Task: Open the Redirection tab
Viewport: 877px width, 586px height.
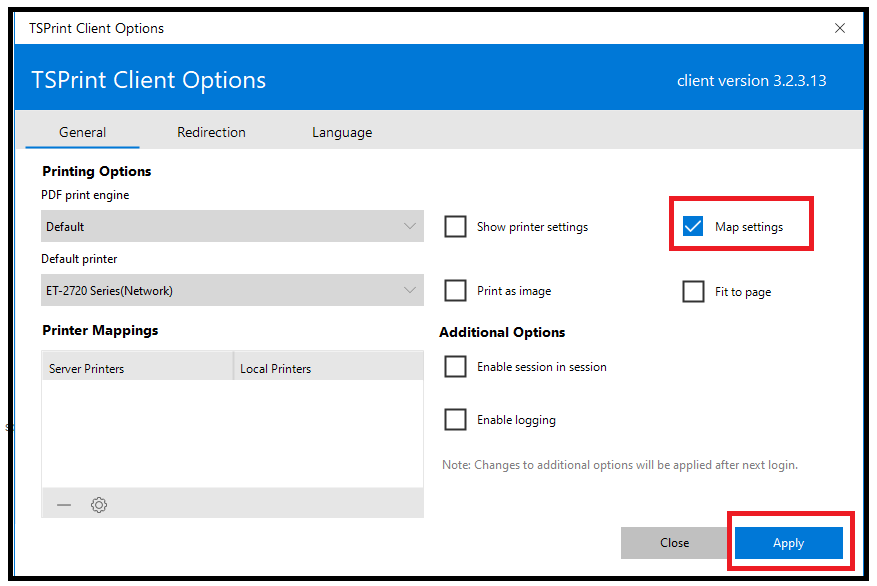Action: pyautogui.click(x=211, y=133)
